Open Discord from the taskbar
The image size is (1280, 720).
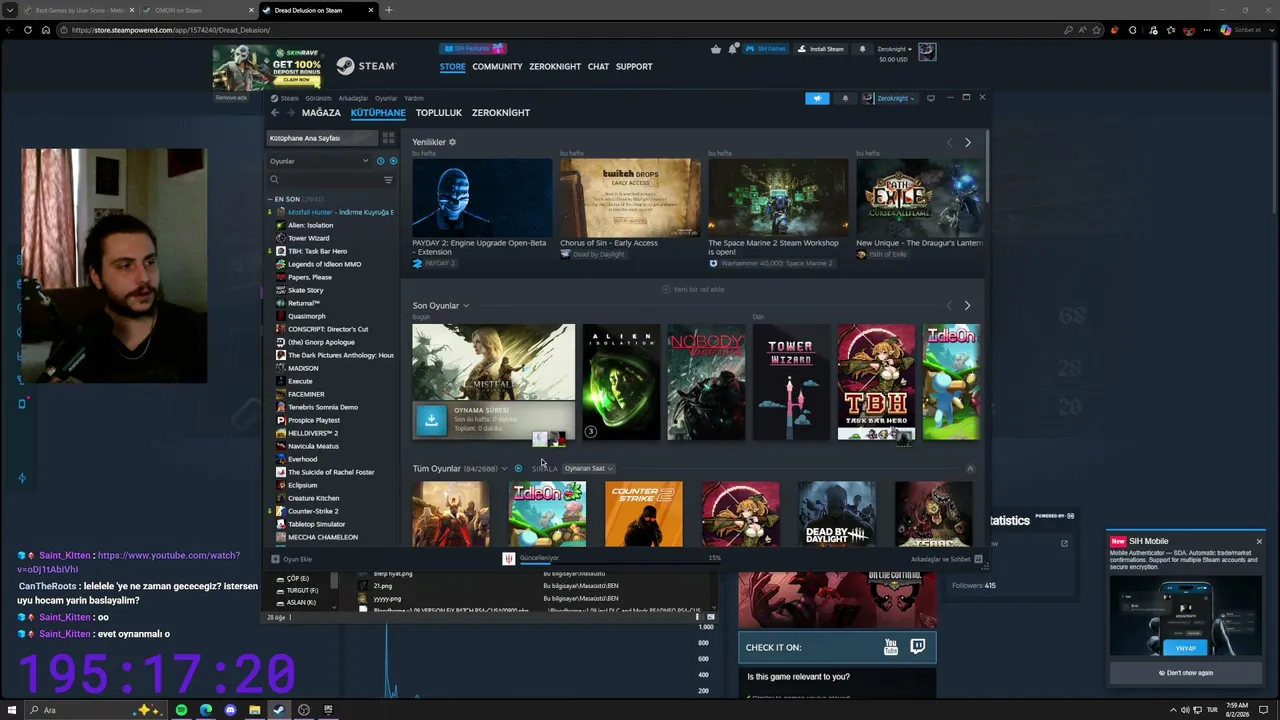pos(230,710)
